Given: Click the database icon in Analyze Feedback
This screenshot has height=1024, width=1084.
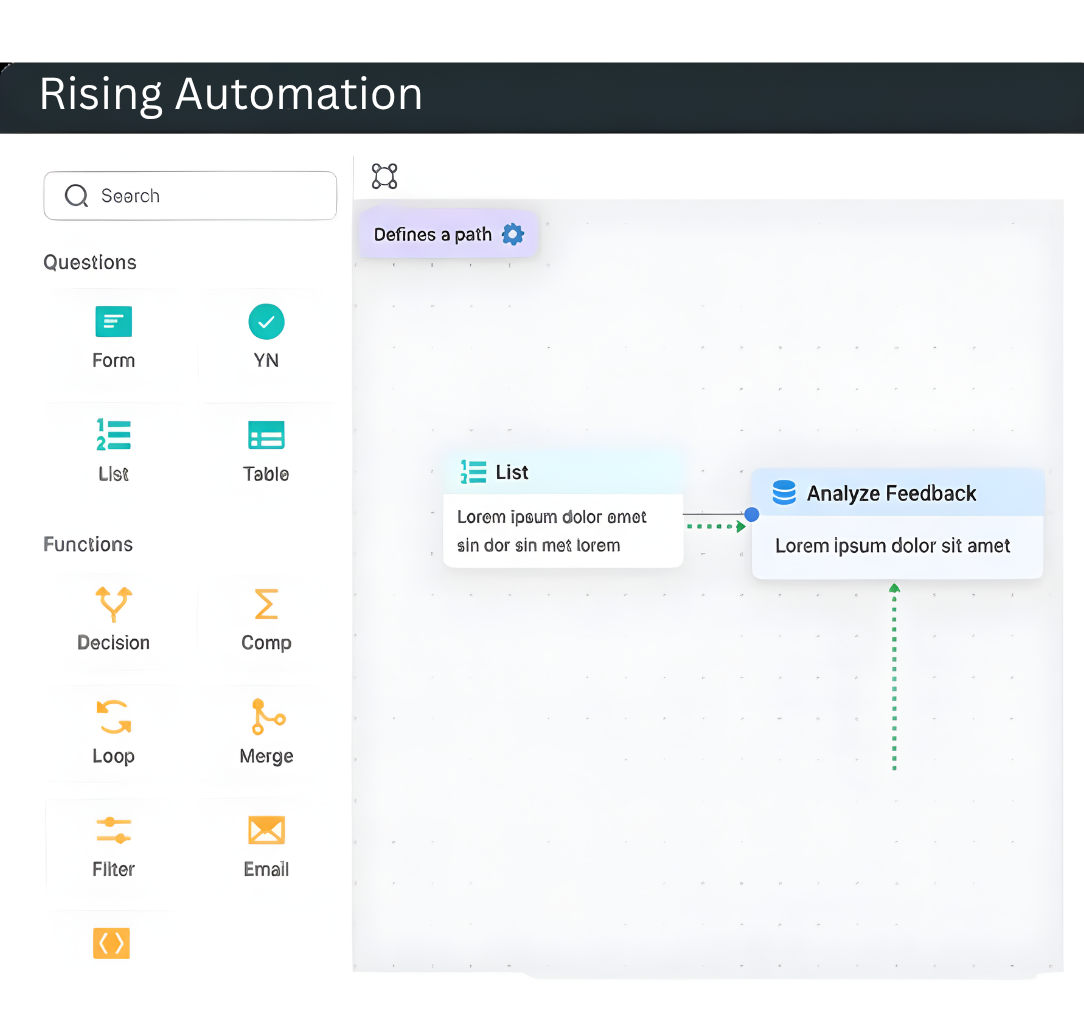Looking at the screenshot, I should click(x=784, y=493).
